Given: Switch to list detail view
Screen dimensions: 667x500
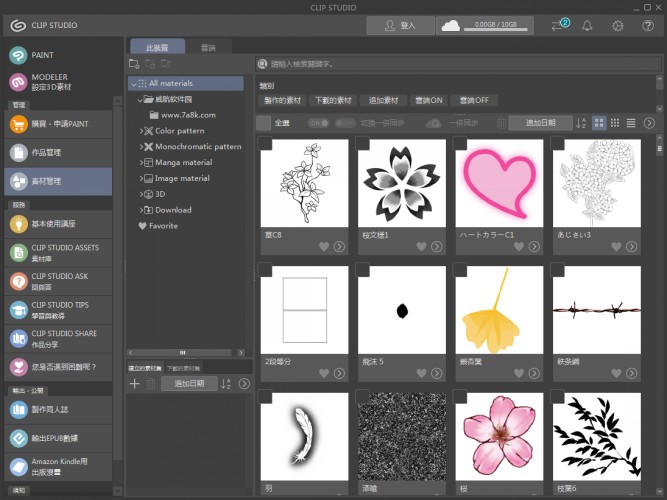Looking at the screenshot, I should pyautogui.click(x=631, y=123).
